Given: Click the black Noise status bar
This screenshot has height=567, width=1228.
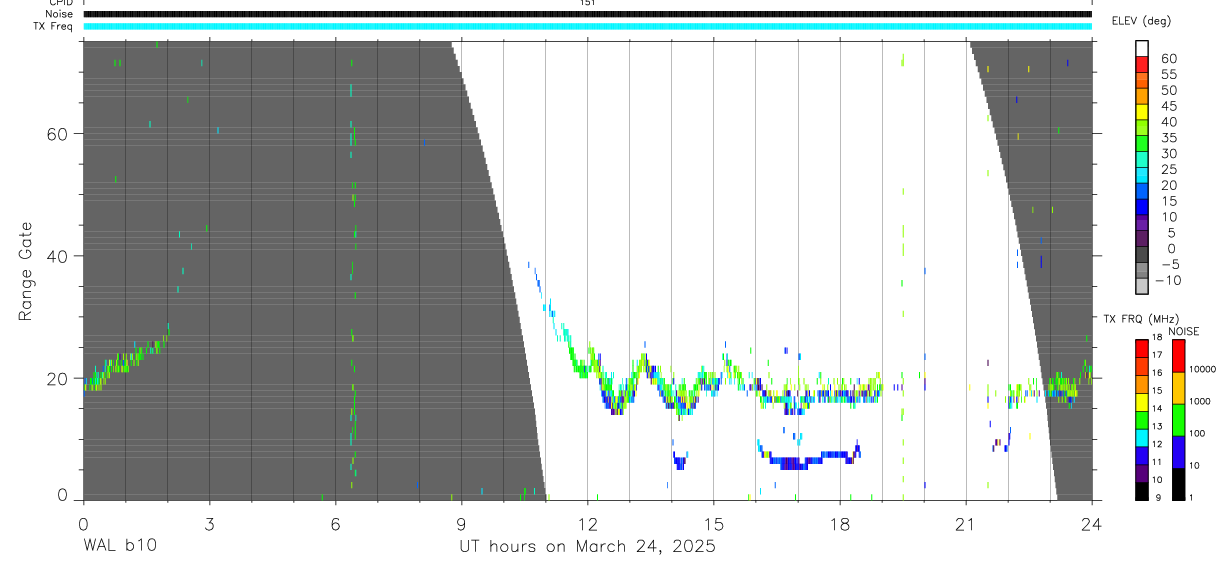Looking at the screenshot, I should click(587, 14).
